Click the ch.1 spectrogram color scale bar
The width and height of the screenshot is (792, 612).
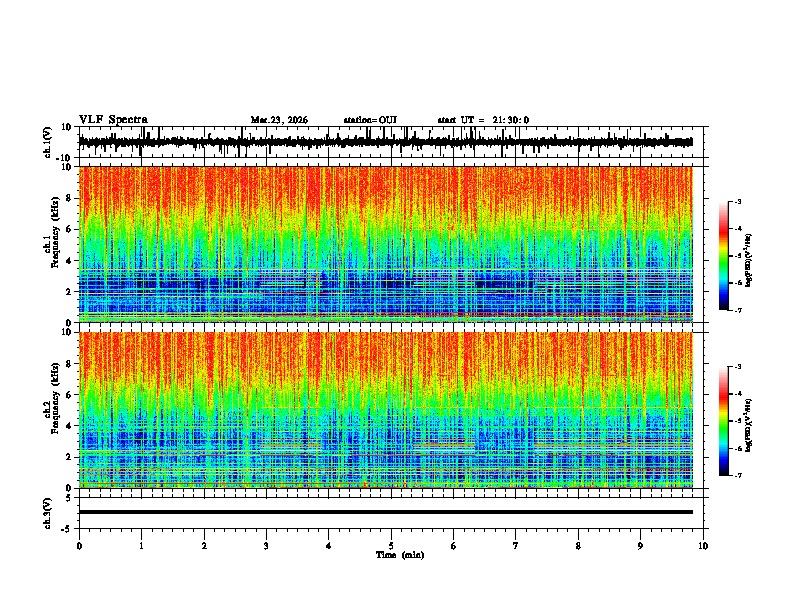point(723,256)
